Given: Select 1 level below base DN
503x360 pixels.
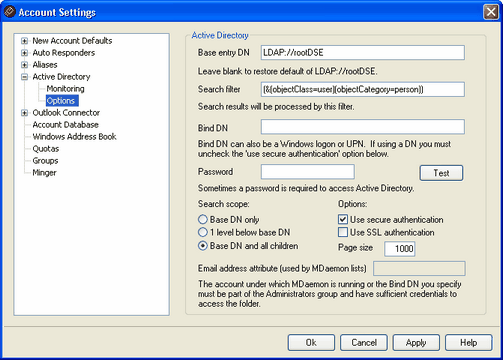Looking at the screenshot, I should [203, 232].
